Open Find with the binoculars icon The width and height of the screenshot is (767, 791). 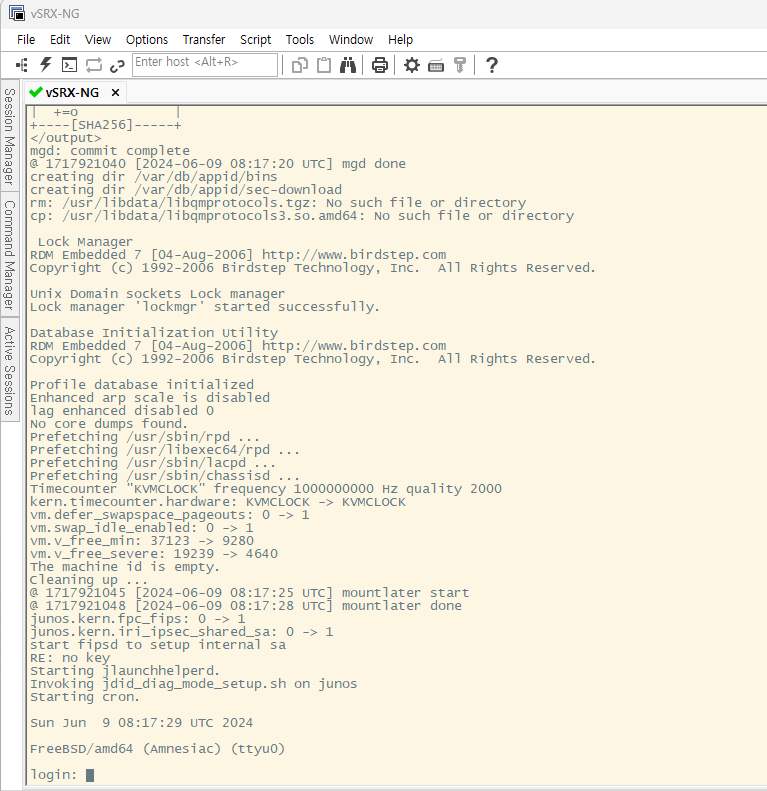[x=348, y=65]
